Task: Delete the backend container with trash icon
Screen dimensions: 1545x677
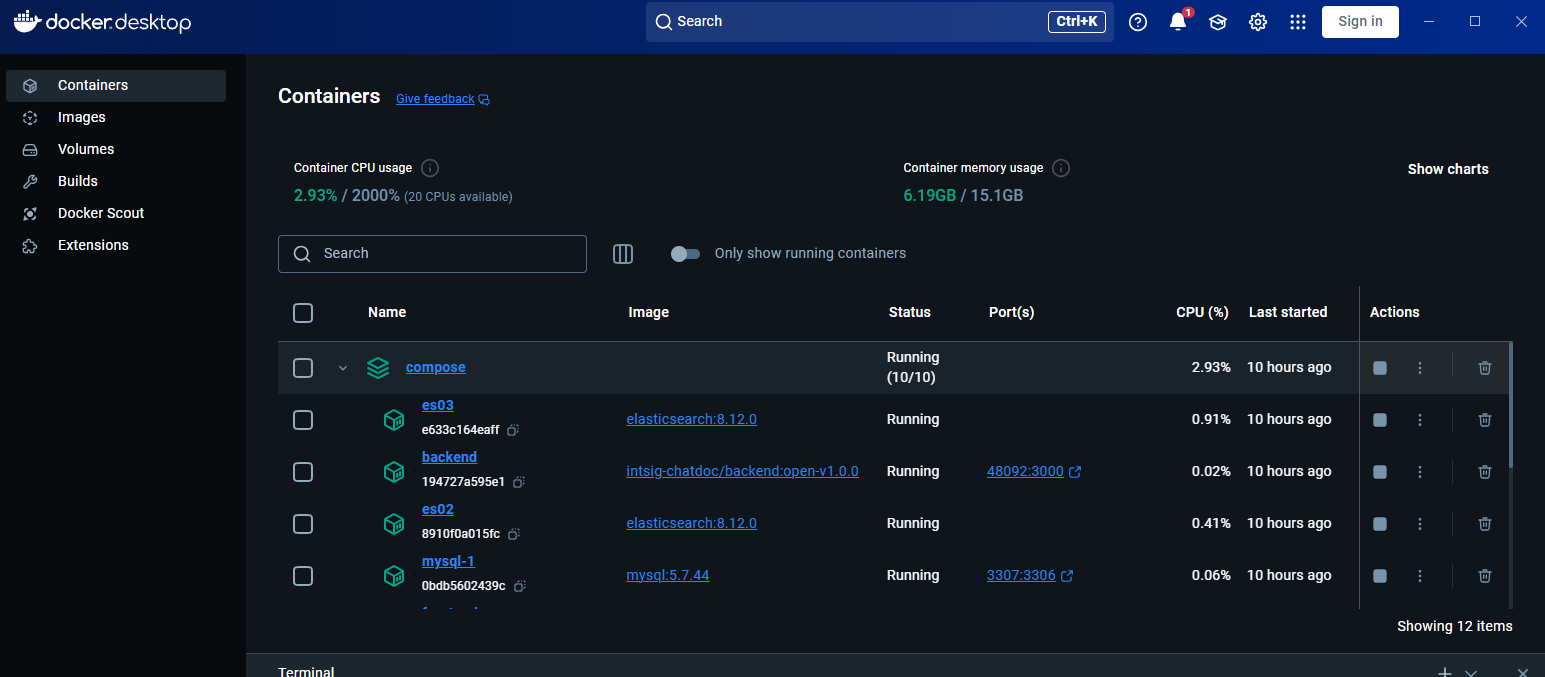Action: coord(1484,472)
